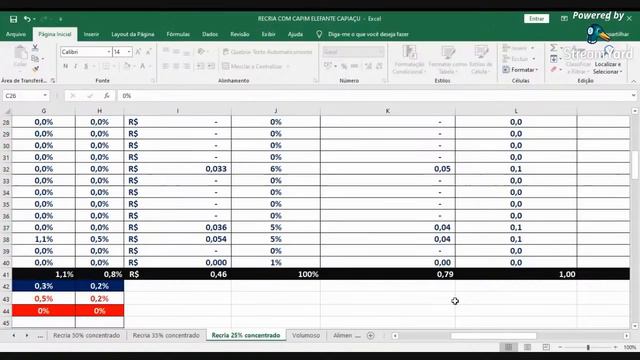This screenshot has width=640, height=360.
Task: Decrease font size with smaller A icon
Action: (149, 52)
